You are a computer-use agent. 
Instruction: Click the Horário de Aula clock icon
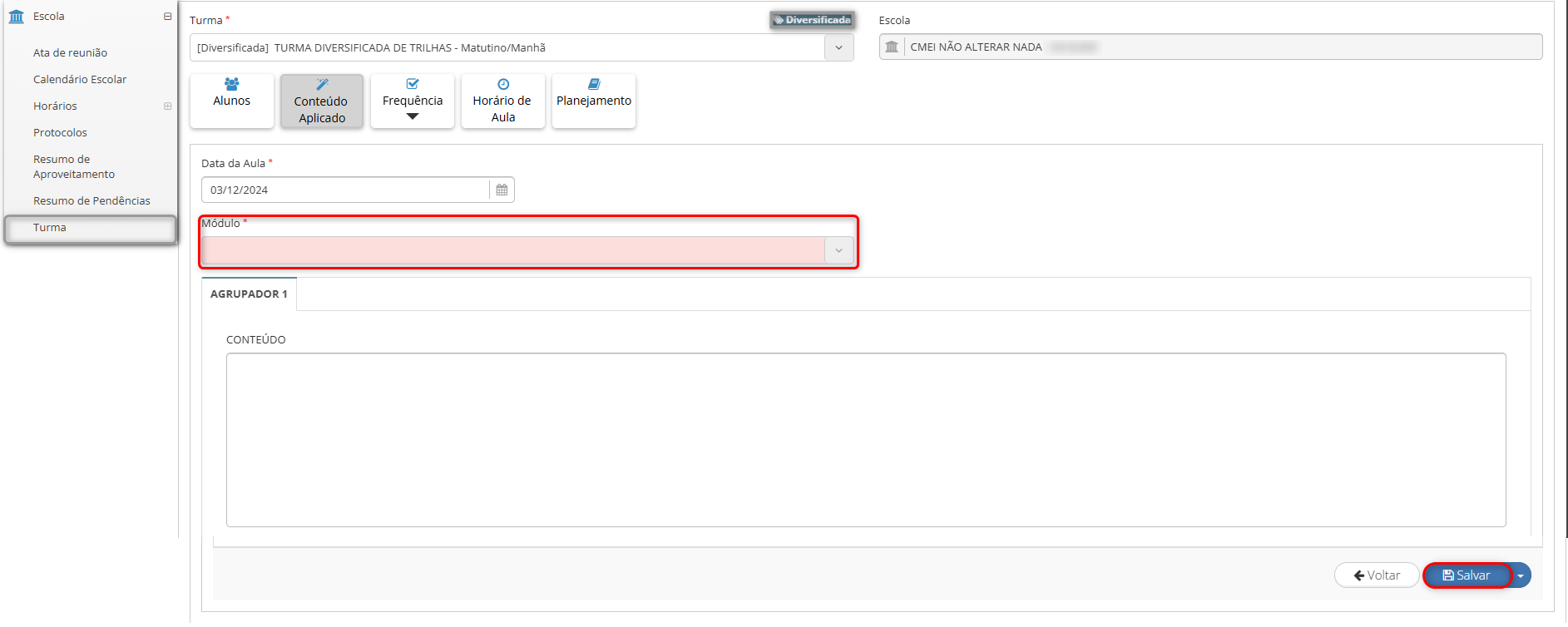point(503,84)
